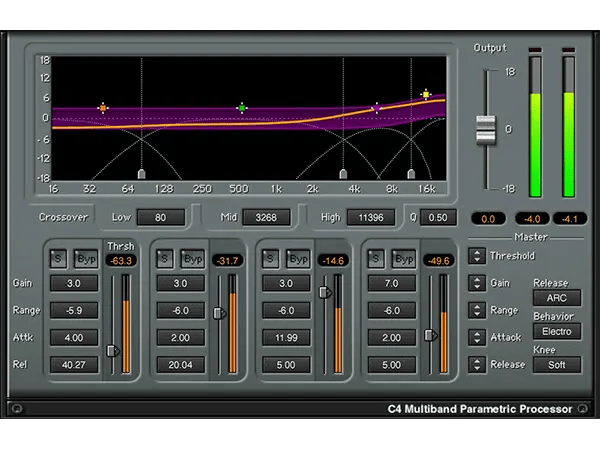
Task: Click the output level readout 0.0
Action: (488, 219)
